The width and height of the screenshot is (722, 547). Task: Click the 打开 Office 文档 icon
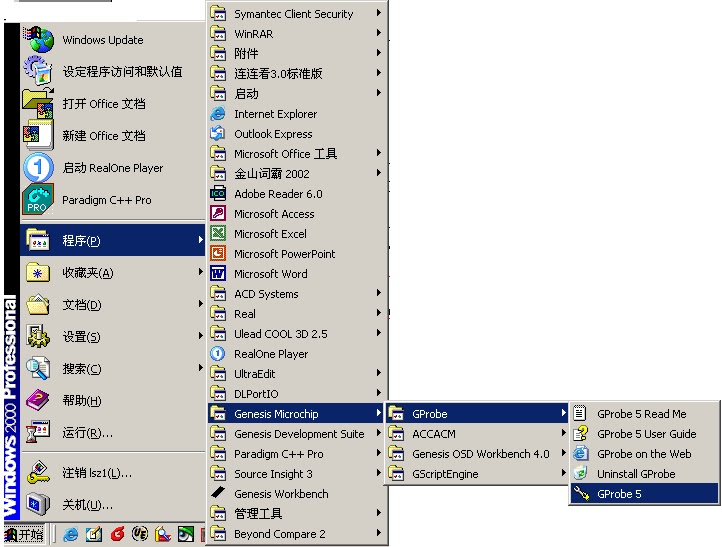coord(38,103)
